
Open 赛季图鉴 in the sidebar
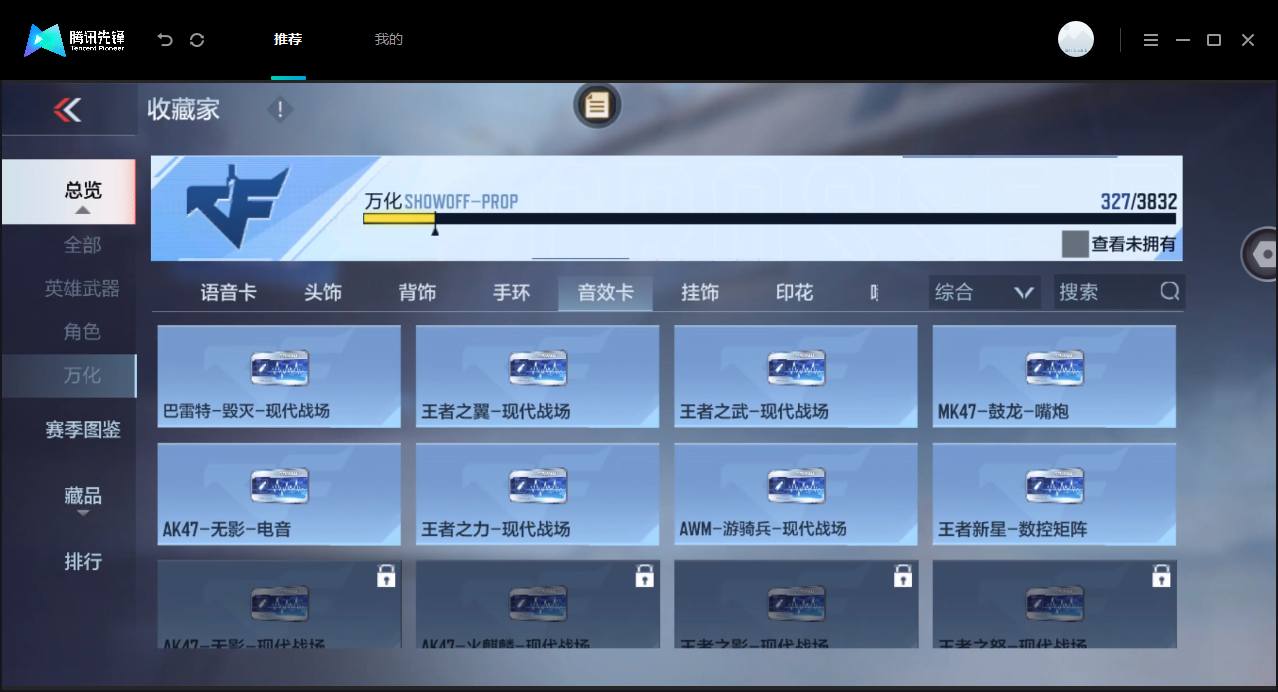83,430
